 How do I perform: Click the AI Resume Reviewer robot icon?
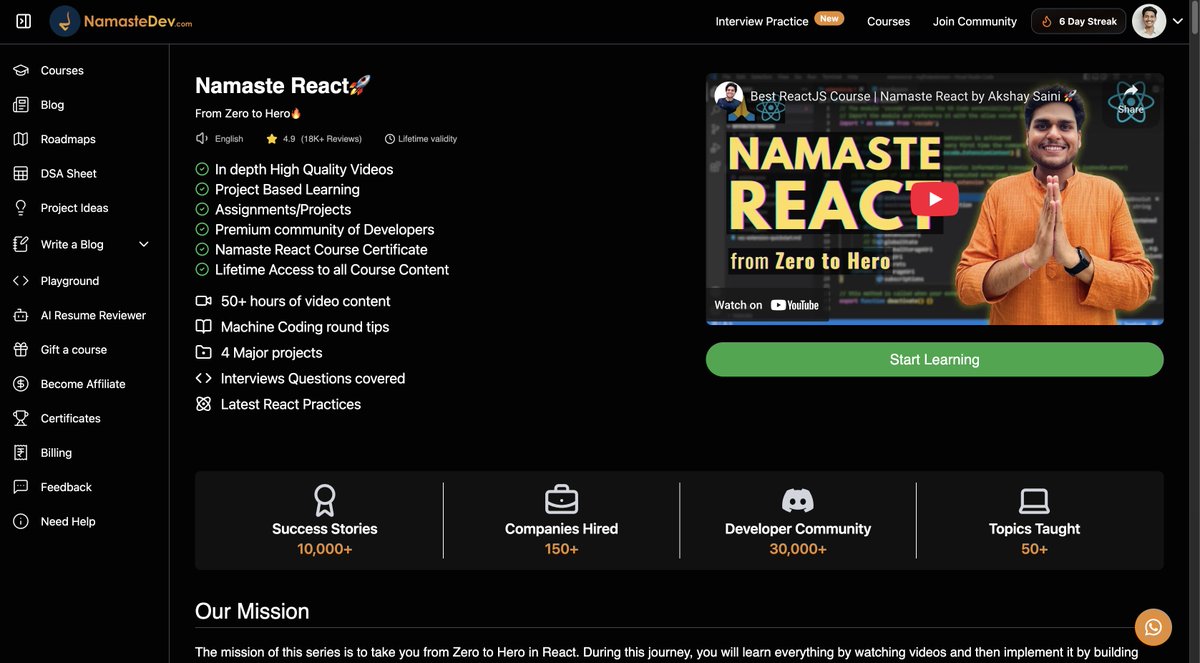[21, 315]
